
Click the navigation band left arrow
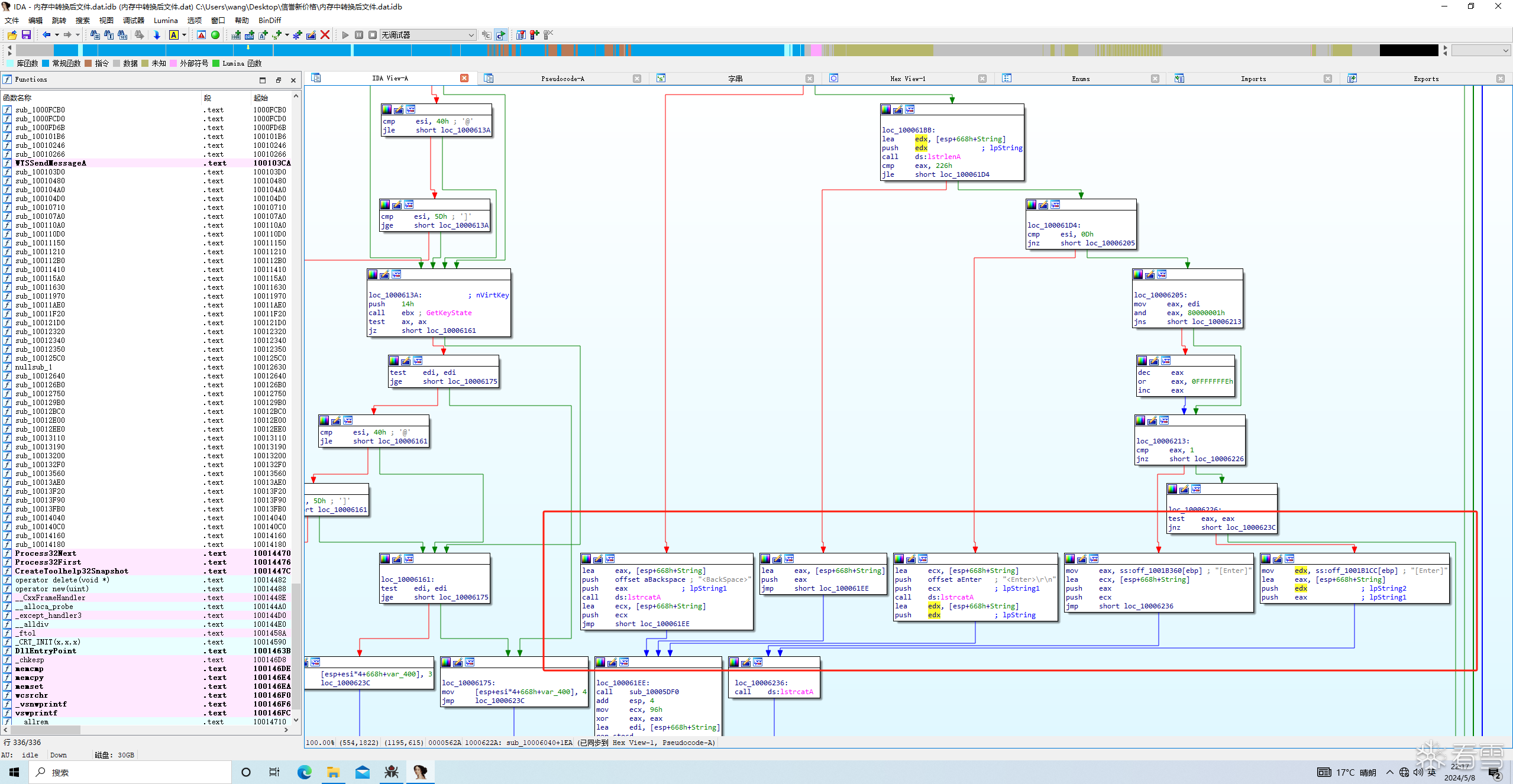tap(9, 47)
